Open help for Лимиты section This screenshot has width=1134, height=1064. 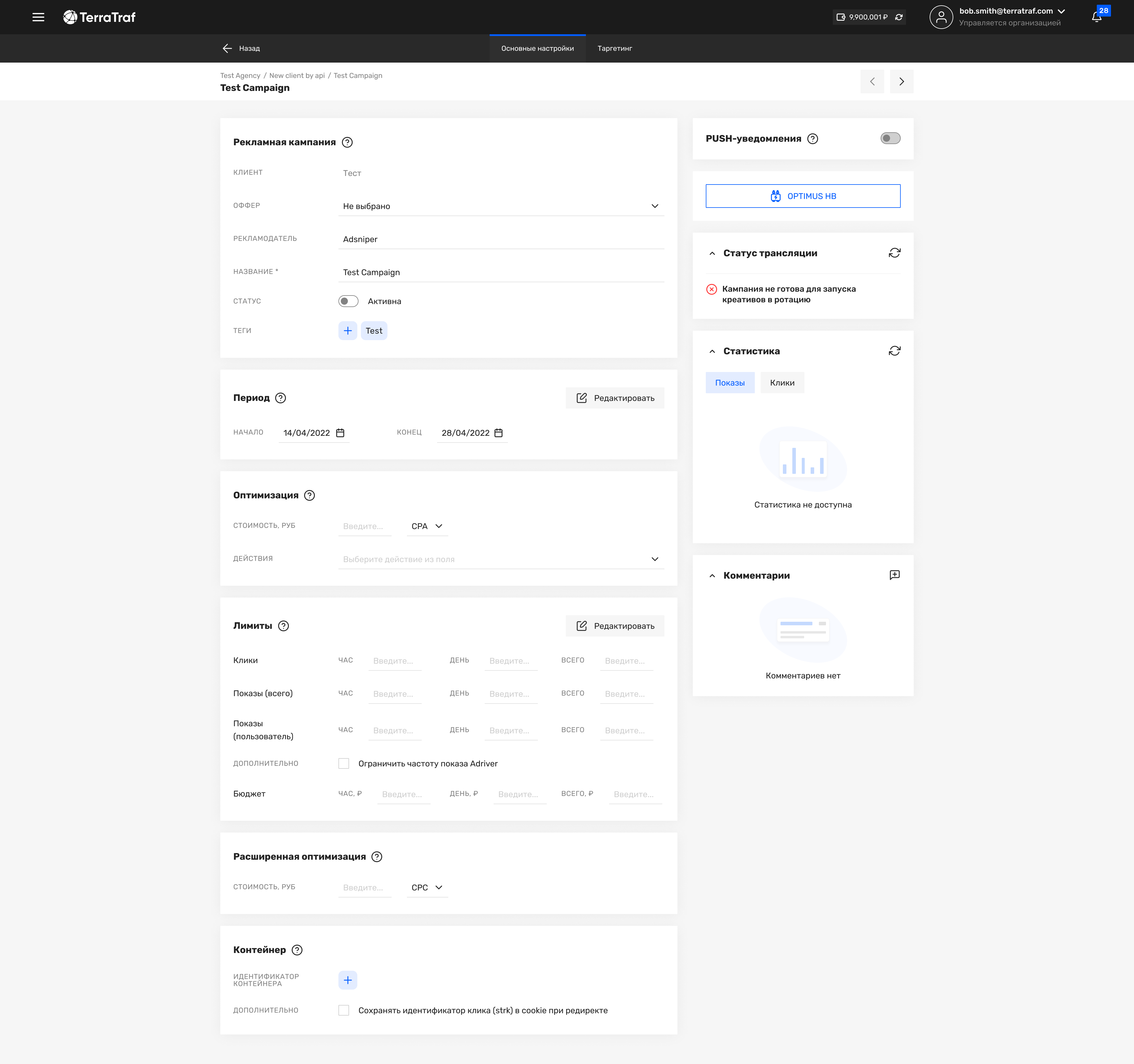(x=283, y=626)
